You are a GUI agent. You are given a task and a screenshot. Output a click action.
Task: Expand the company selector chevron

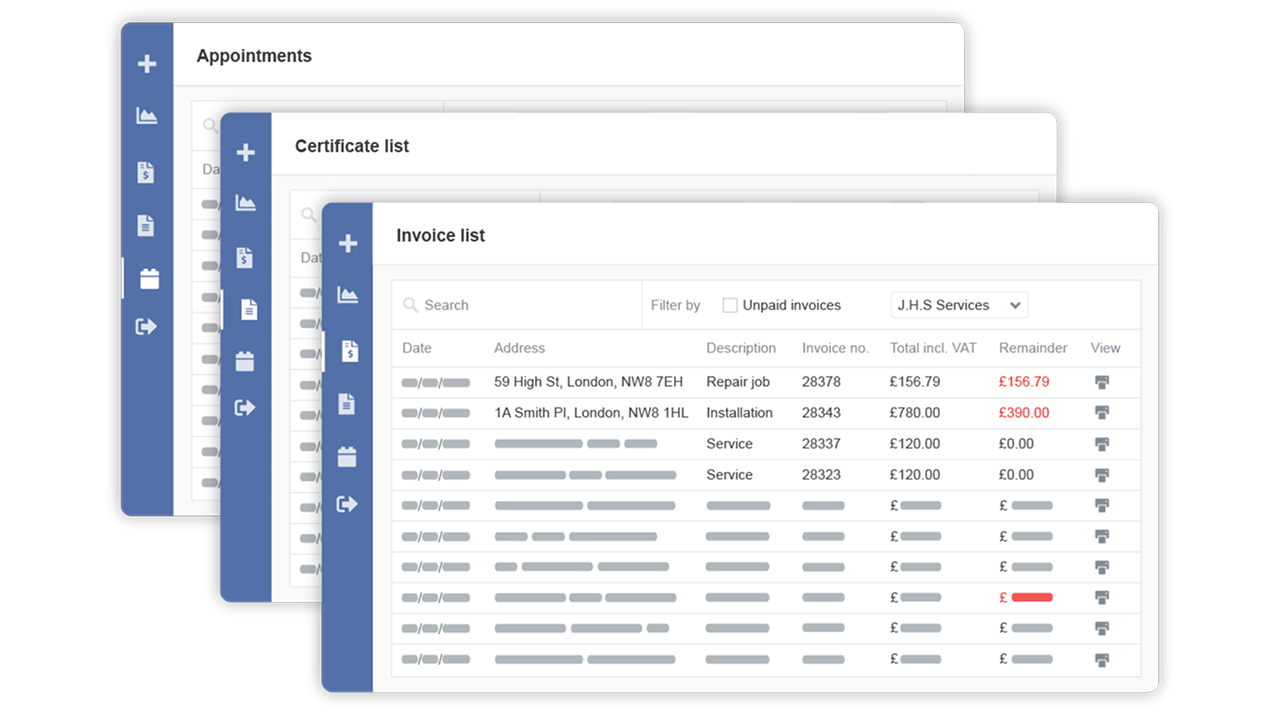(1014, 305)
